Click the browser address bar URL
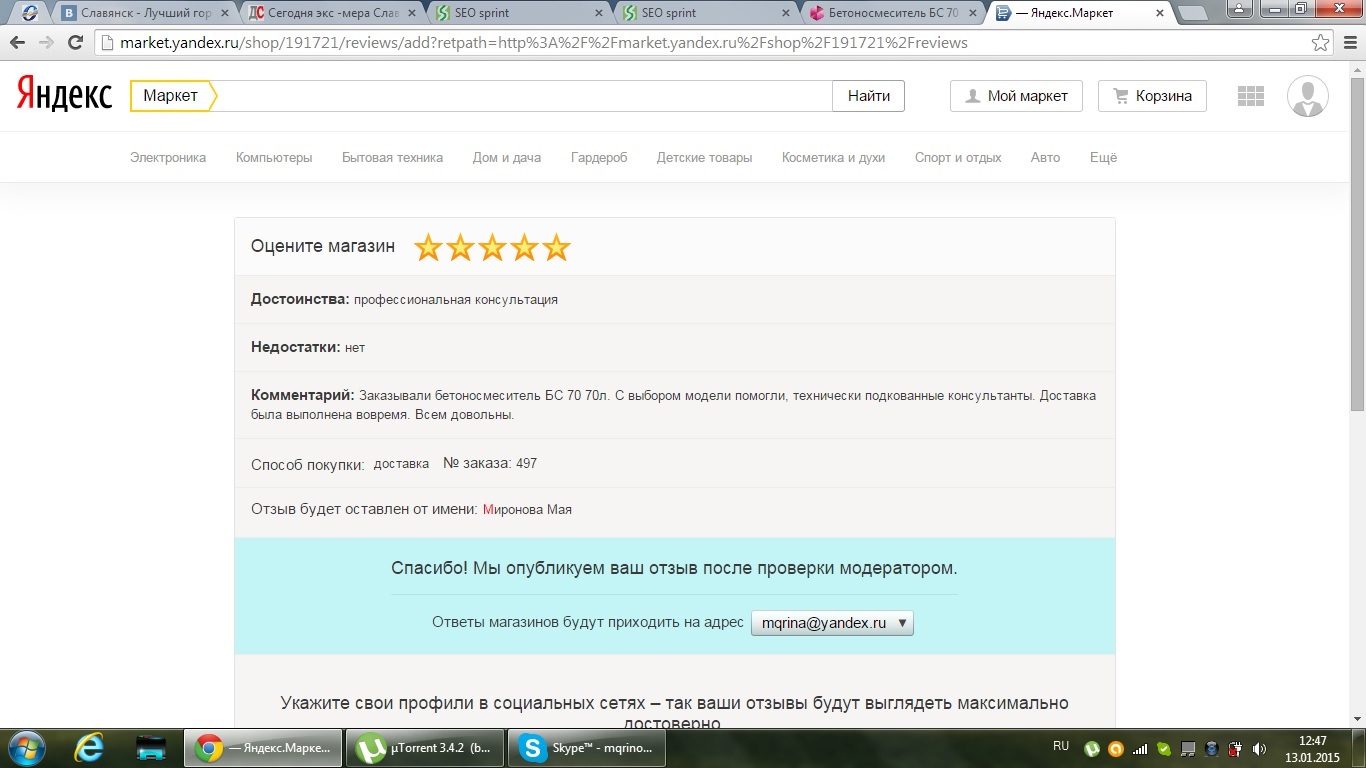 pyautogui.click(x=544, y=43)
